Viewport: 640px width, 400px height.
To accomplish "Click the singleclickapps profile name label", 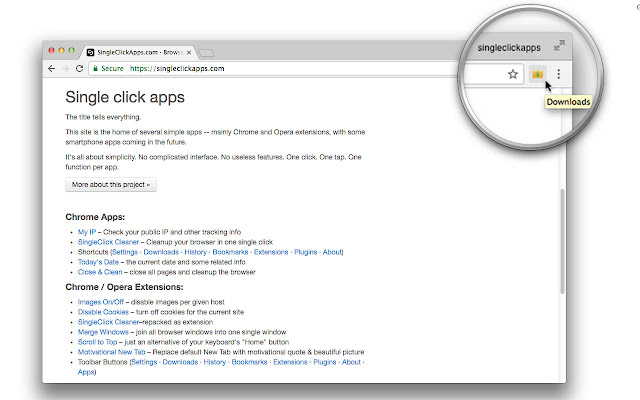I will point(509,48).
